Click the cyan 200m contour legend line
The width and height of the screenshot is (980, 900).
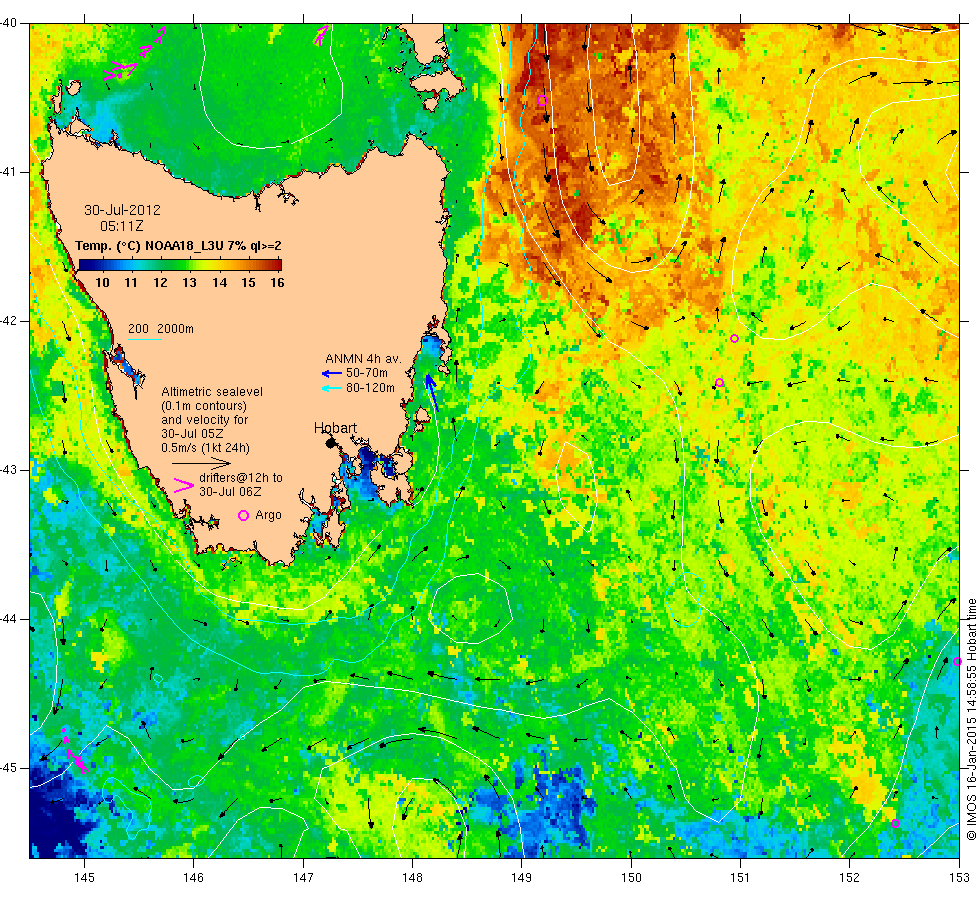click(144, 339)
